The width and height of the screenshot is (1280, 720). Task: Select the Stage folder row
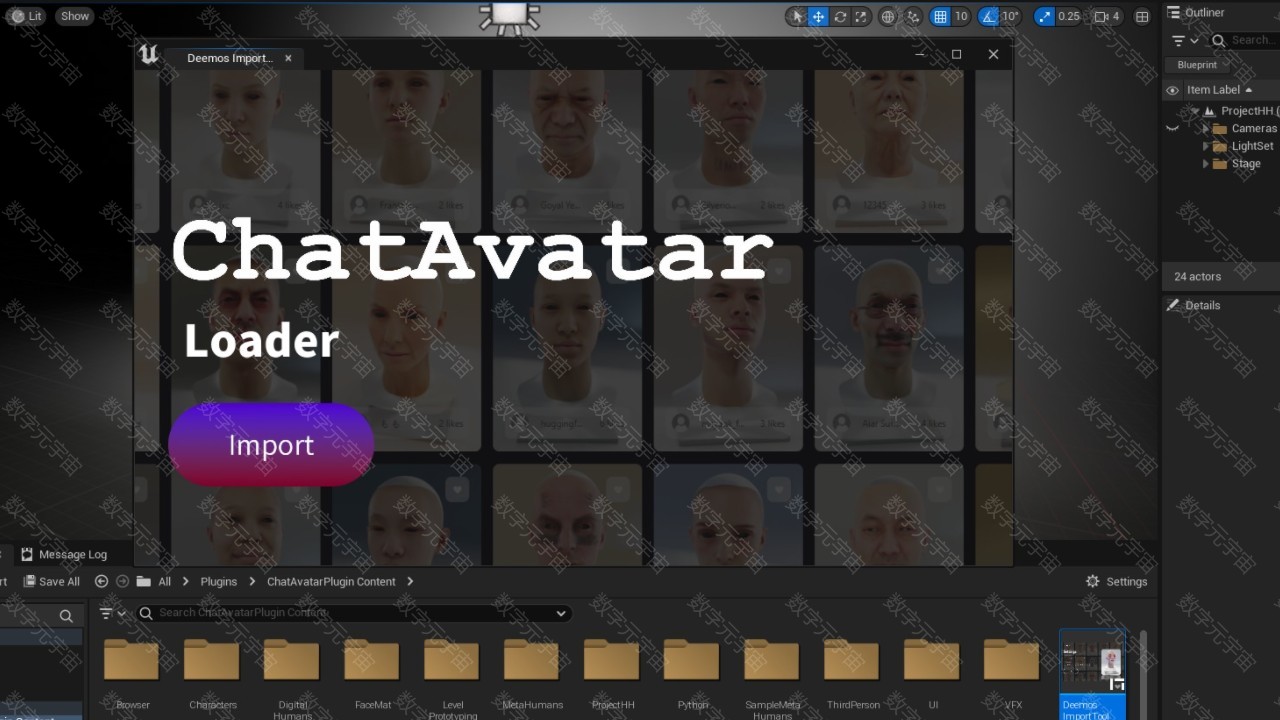coord(1222,163)
